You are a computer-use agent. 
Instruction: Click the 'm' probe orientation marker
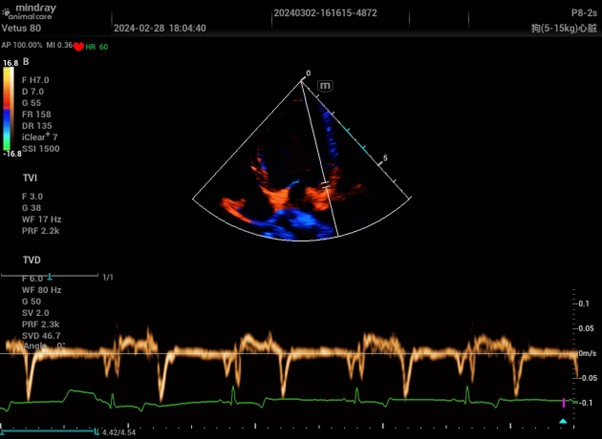tap(324, 87)
